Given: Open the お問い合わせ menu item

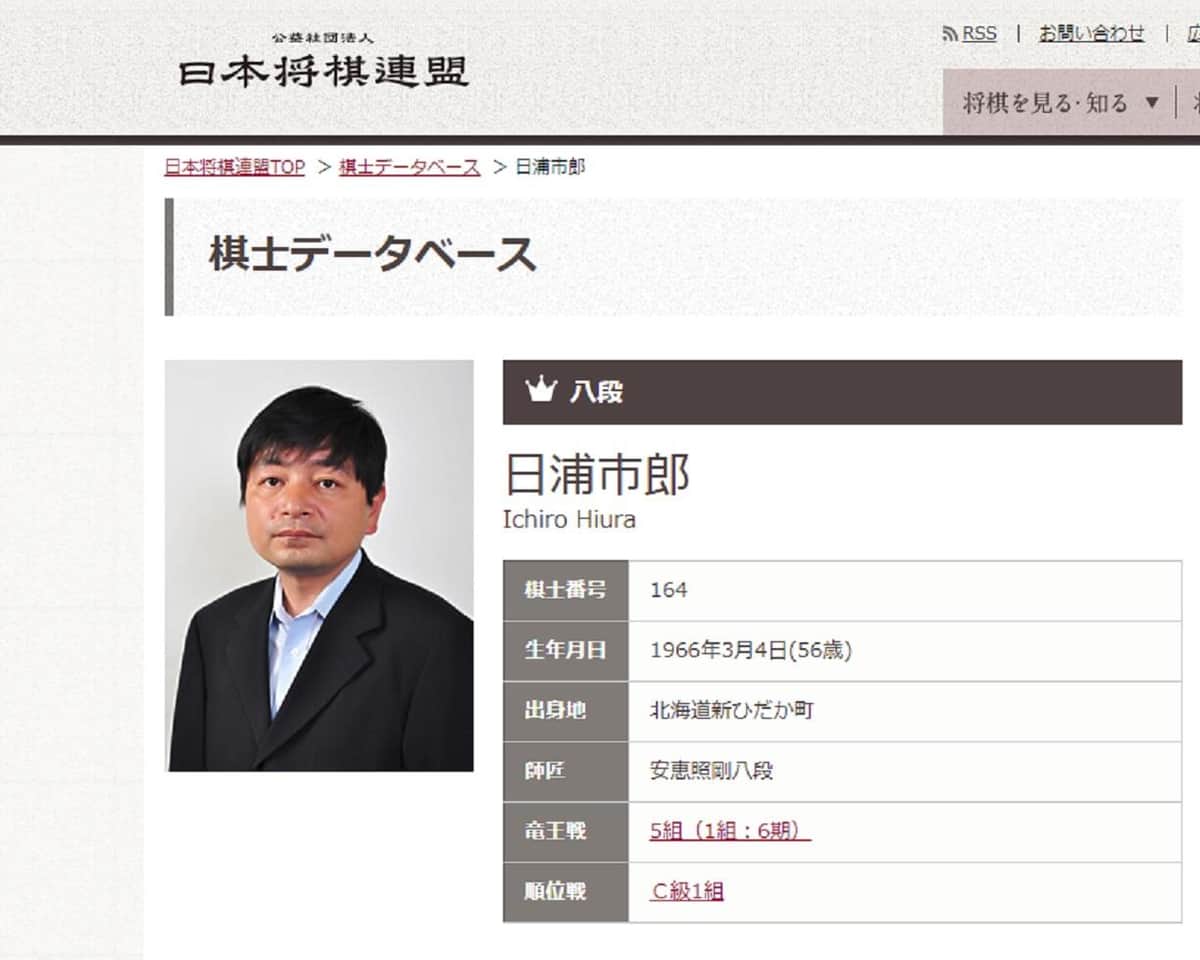Looking at the screenshot, I should point(1091,33).
